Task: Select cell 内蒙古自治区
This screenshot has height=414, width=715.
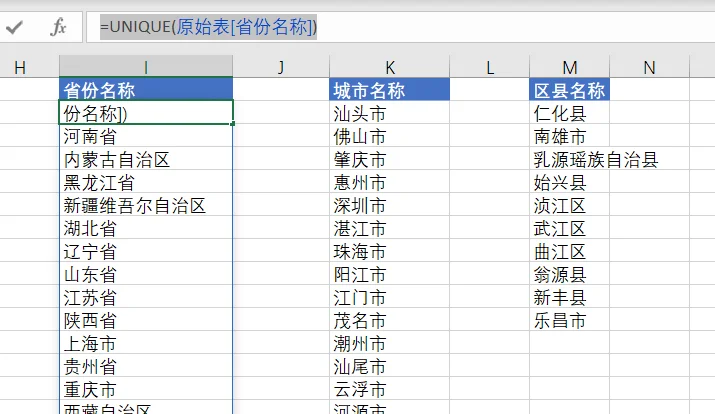Action: click(146, 158)
